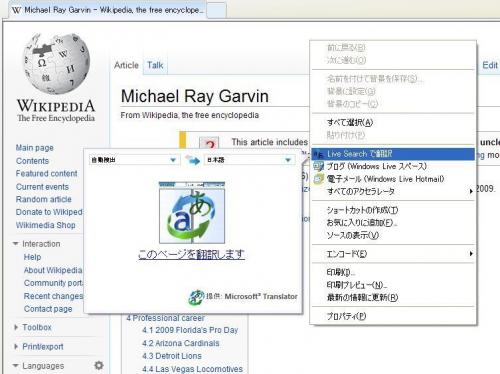Jump to 4.1 2009 Florida's Pro Day
The image size is (500, 374).
point(190,330)
